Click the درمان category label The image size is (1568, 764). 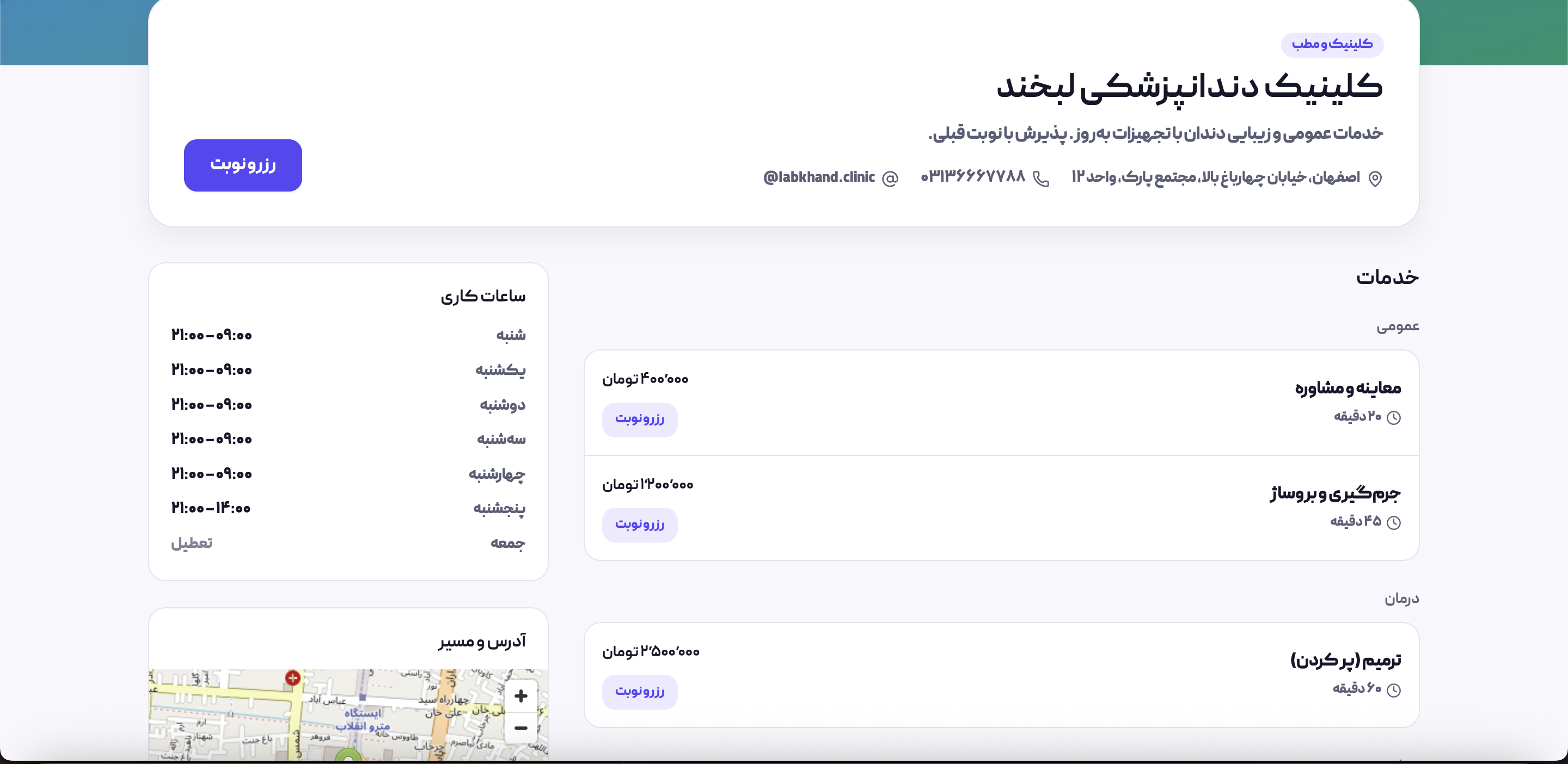[x=1402, y=599]
